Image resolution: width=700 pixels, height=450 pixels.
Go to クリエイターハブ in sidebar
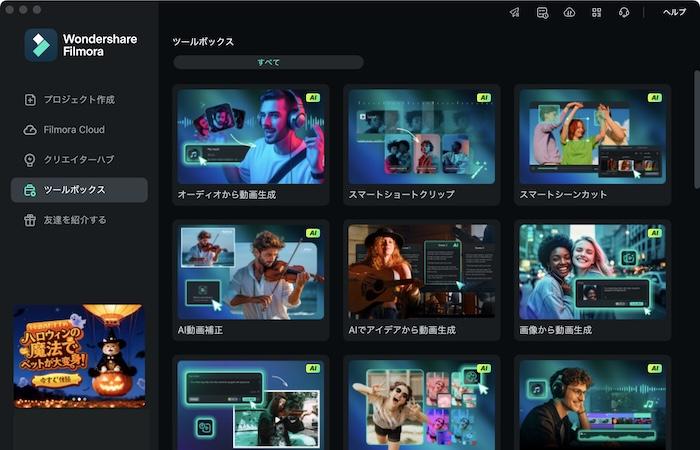tap(79, 160)
